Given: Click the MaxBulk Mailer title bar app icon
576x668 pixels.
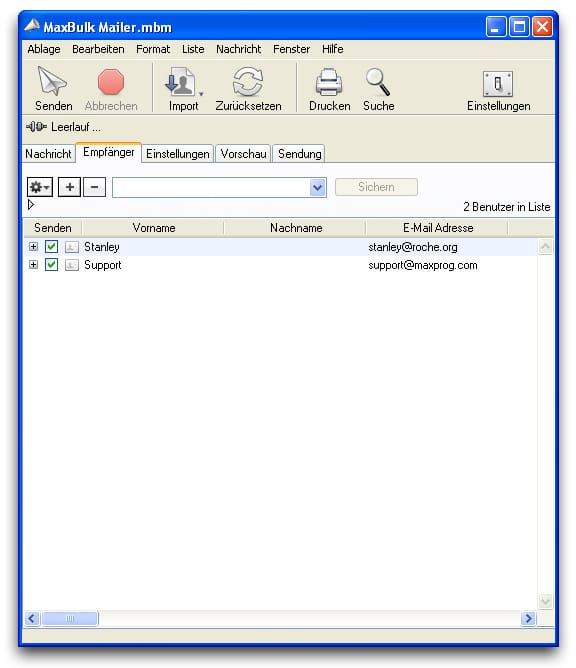Looking at the screenshot, I should [32, 26].
